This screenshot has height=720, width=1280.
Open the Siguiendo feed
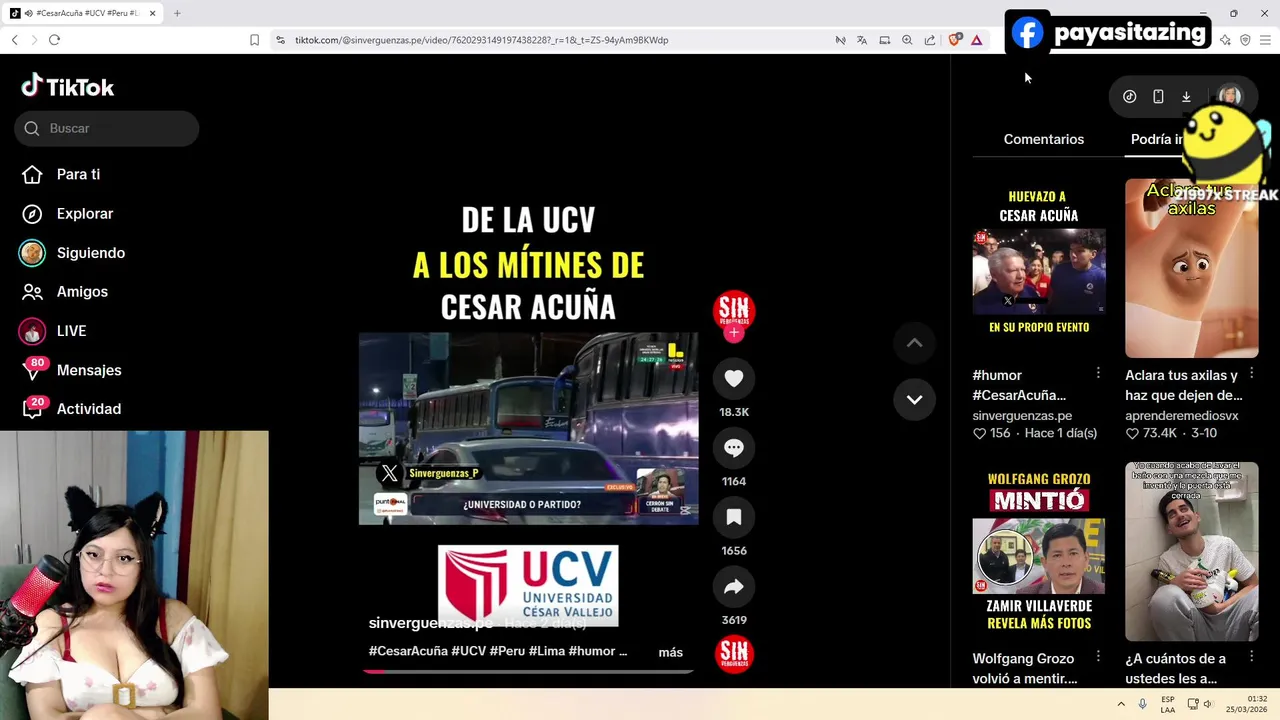click(x=73, y=253)
